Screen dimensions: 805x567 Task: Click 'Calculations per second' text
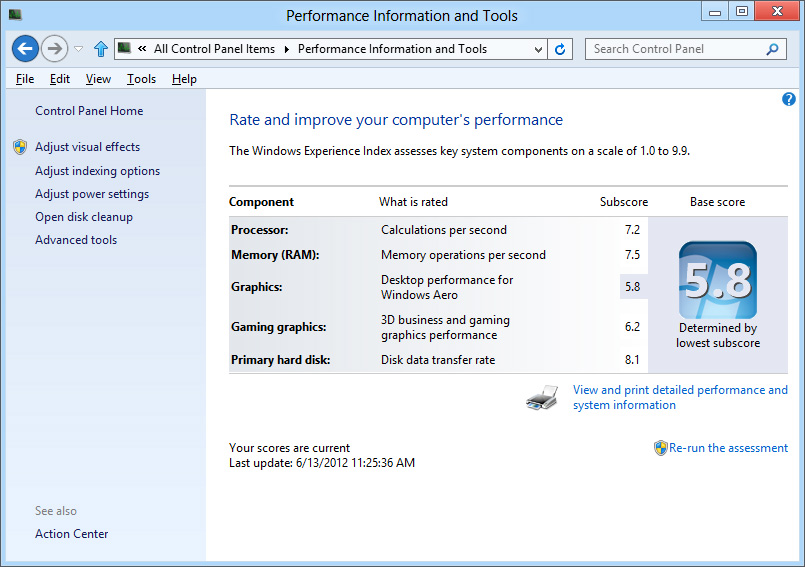[444, 230]
